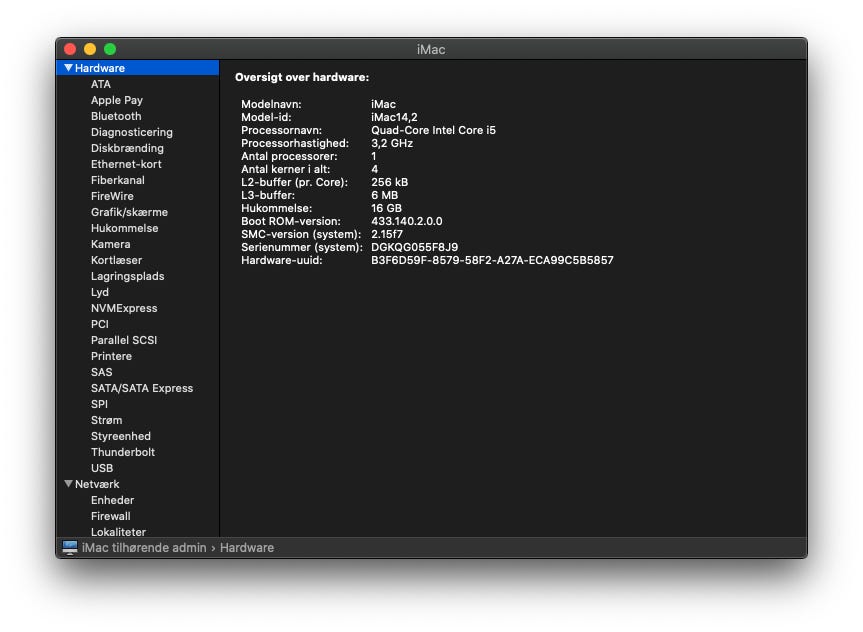Collapse the Hardware section disclosure triangle
Screen dimensions: 863x632
[68, 68]
